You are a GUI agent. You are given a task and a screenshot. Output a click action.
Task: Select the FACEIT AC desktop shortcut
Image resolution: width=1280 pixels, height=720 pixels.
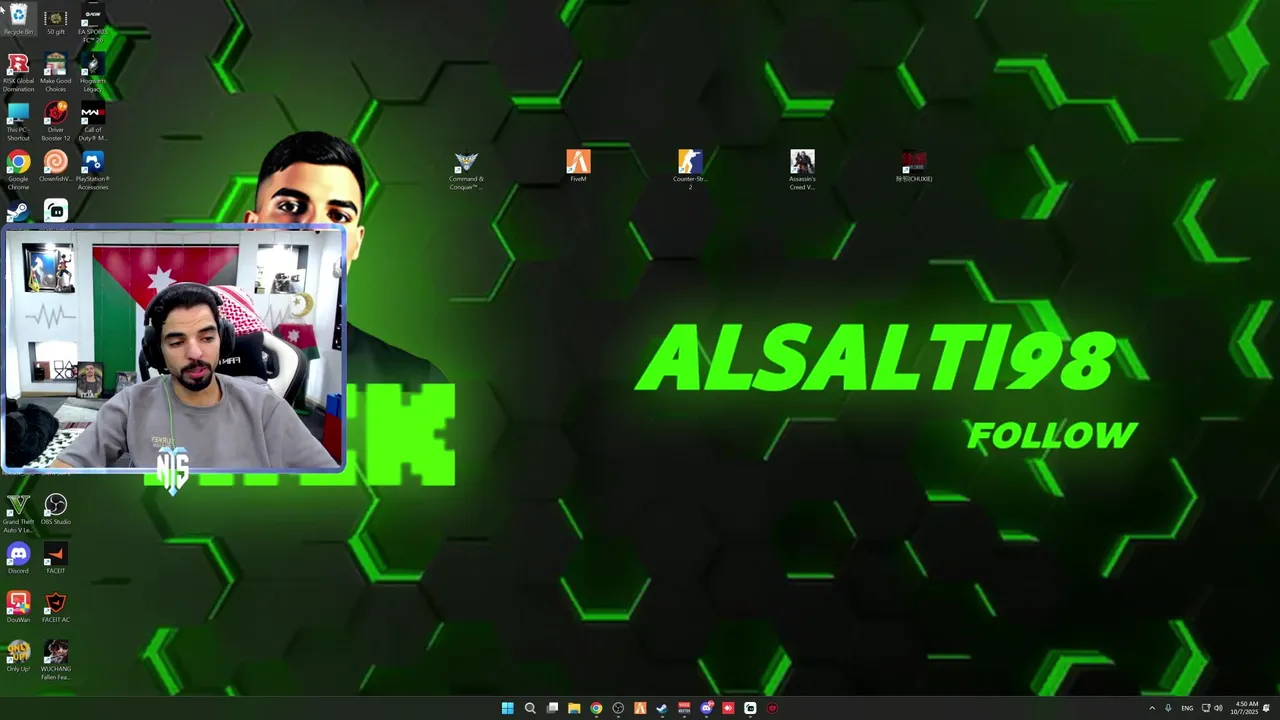click(x=56, y=607)
